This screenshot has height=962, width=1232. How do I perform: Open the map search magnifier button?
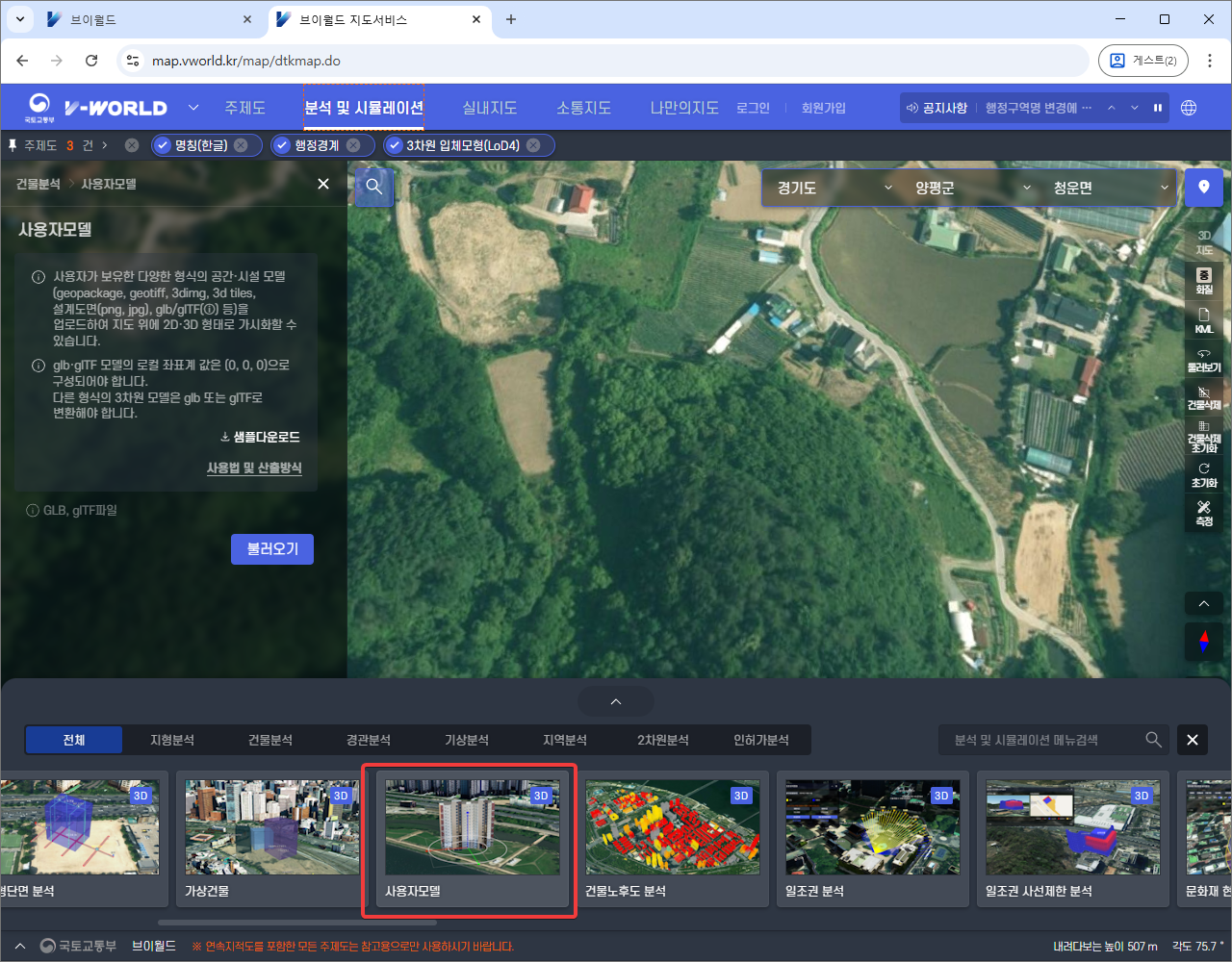click(374, 187)
